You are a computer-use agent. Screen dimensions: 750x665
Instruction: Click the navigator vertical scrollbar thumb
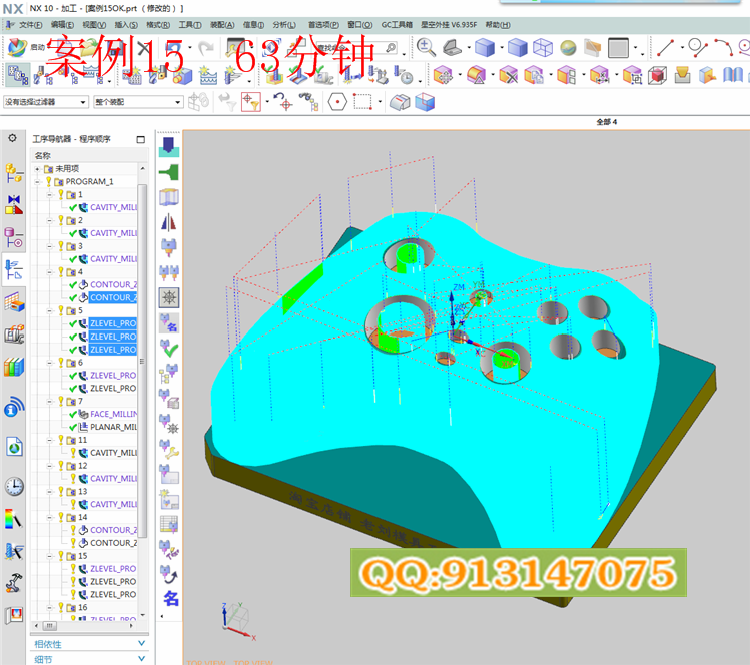point(142,360)
